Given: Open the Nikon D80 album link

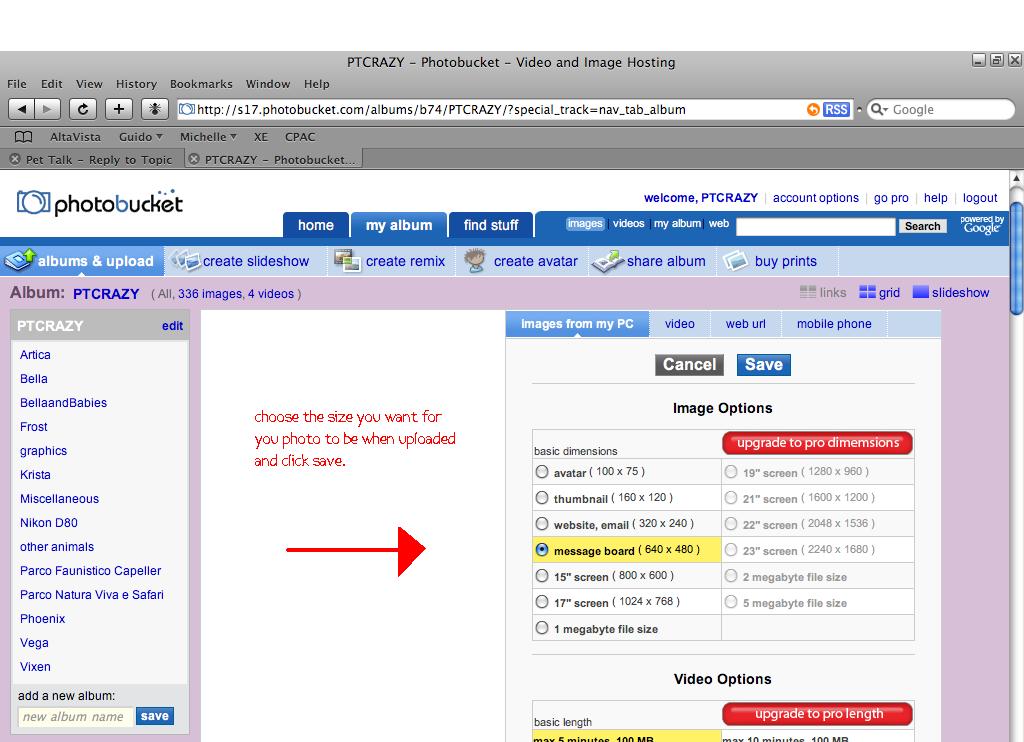Looking at the screenshot, I should tap(48, 523).
